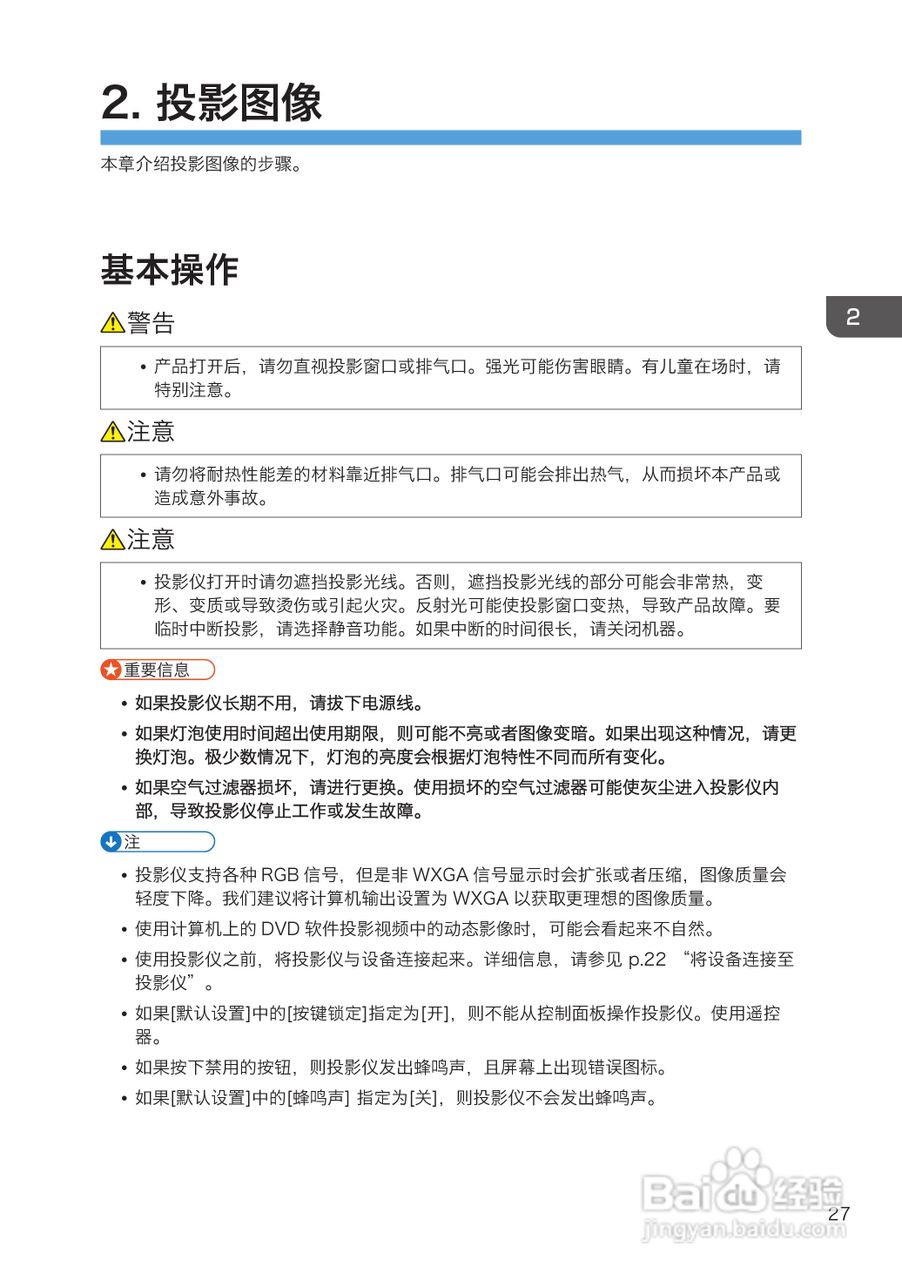902x1280 pixels.
Task: Click the note 如果按下禁用的按钮
Action: [x=402, y=1067]
